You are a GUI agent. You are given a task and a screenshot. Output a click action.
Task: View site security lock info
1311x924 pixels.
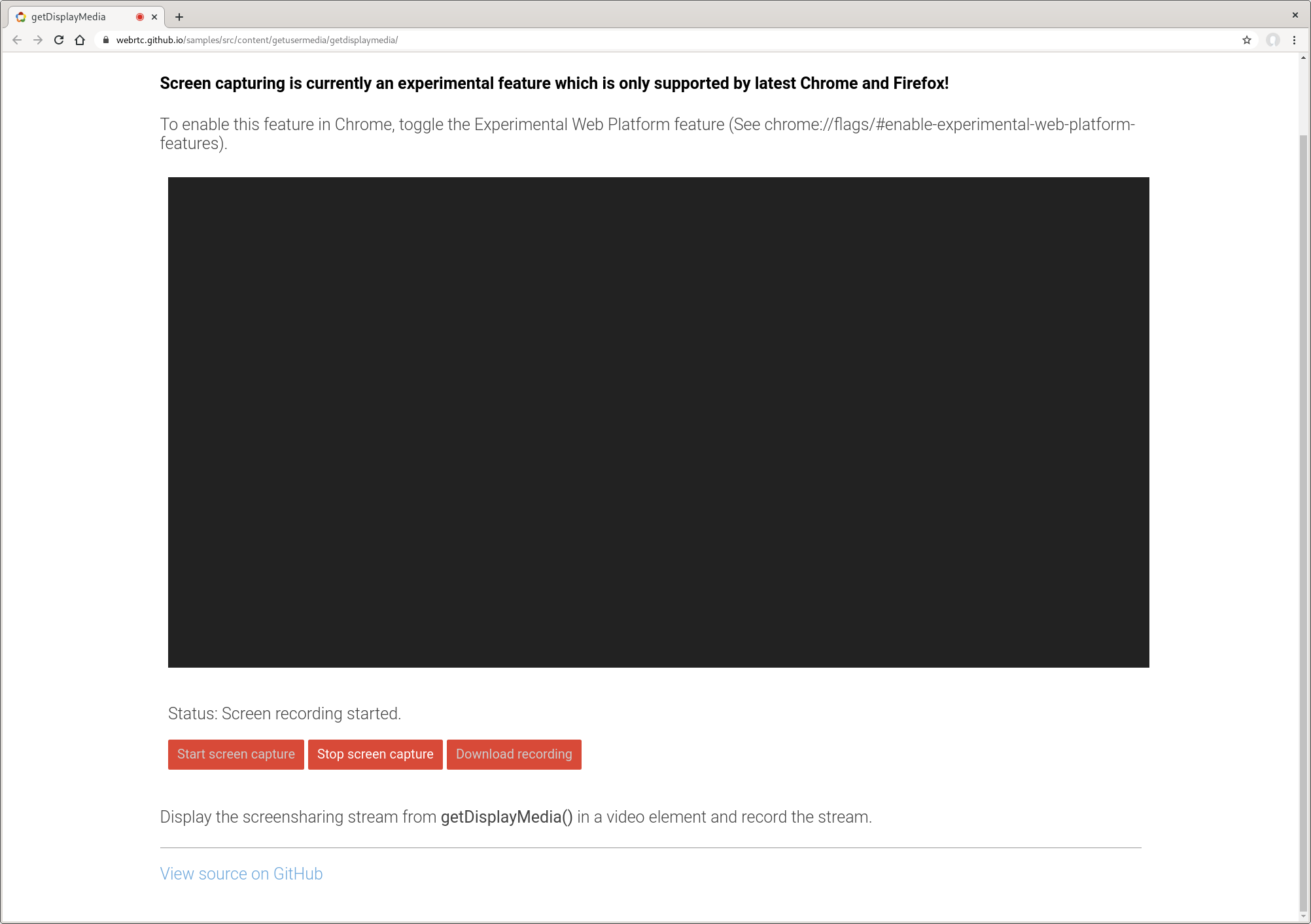[x=106, y=40]
